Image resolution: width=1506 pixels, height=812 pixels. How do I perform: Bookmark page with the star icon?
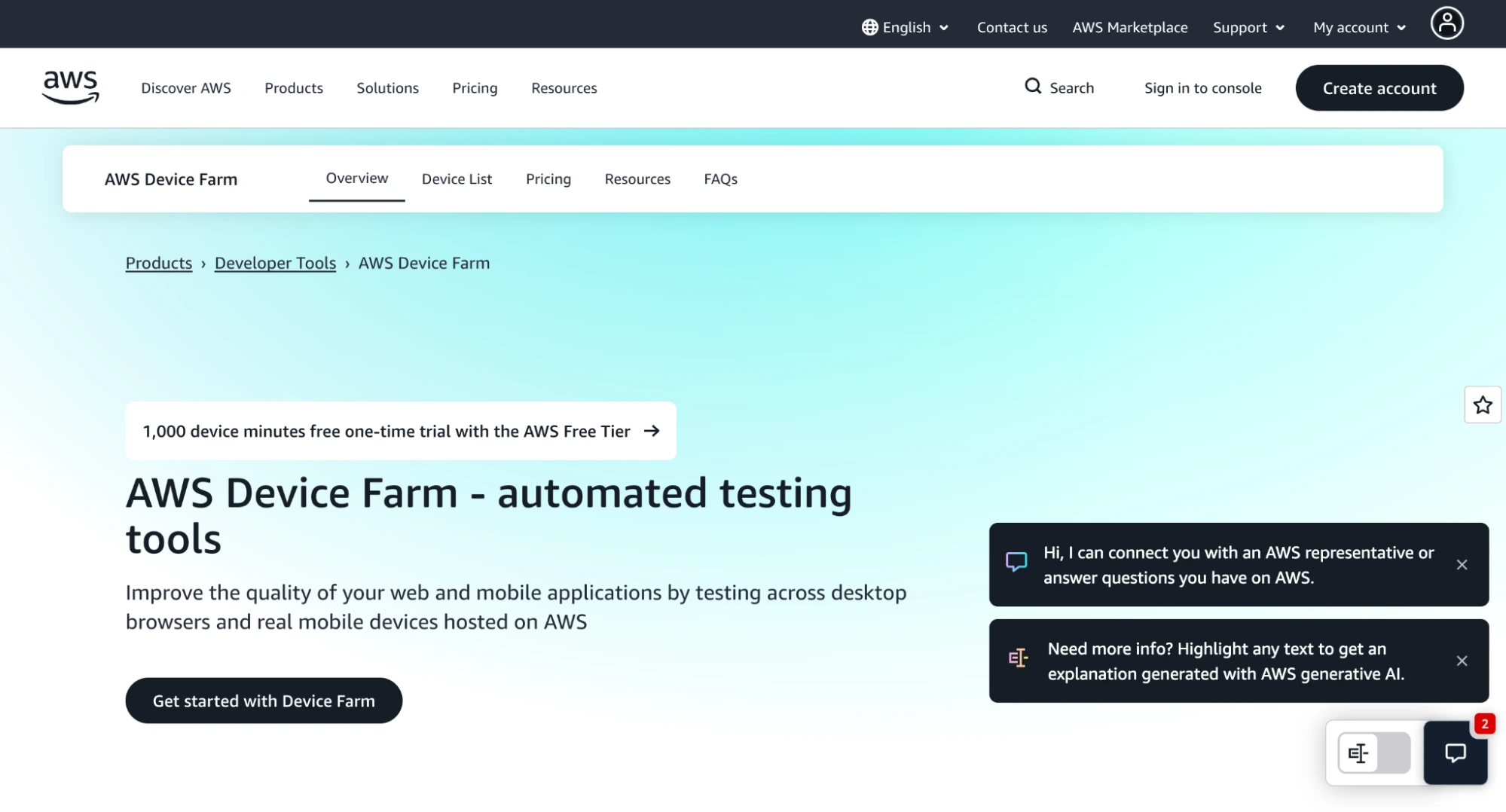coord(1482,405)
